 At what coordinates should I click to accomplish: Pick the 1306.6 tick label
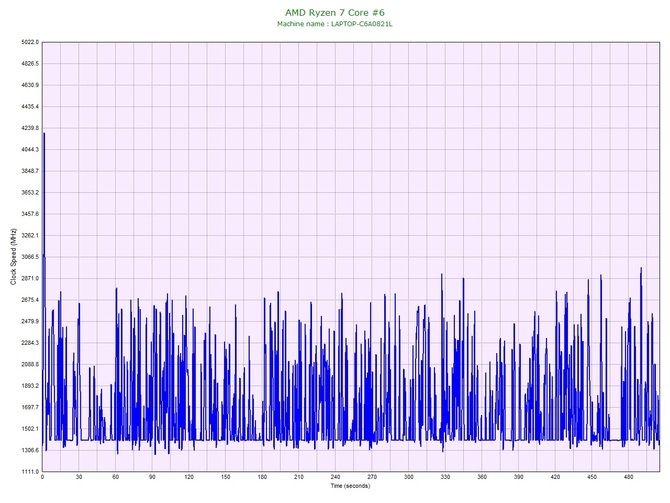pyautogui.click(x=30, y=450)
